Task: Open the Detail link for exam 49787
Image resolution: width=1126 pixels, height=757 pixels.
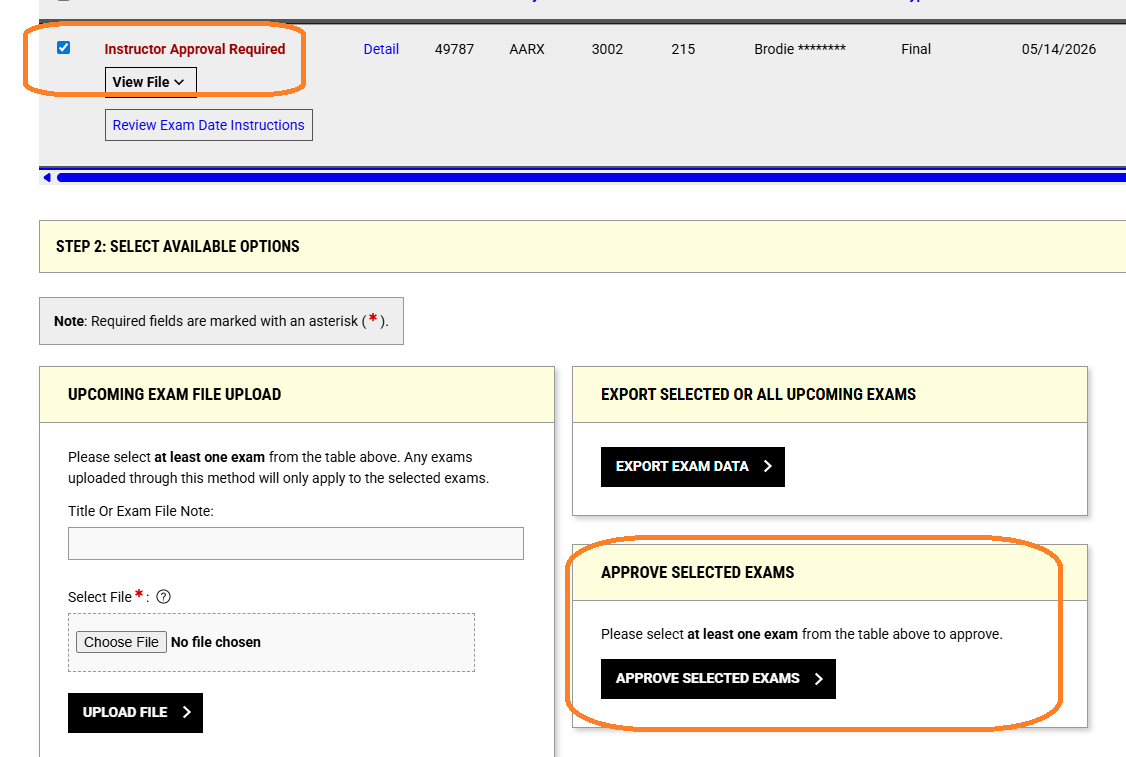Action: tap(381, 49)
